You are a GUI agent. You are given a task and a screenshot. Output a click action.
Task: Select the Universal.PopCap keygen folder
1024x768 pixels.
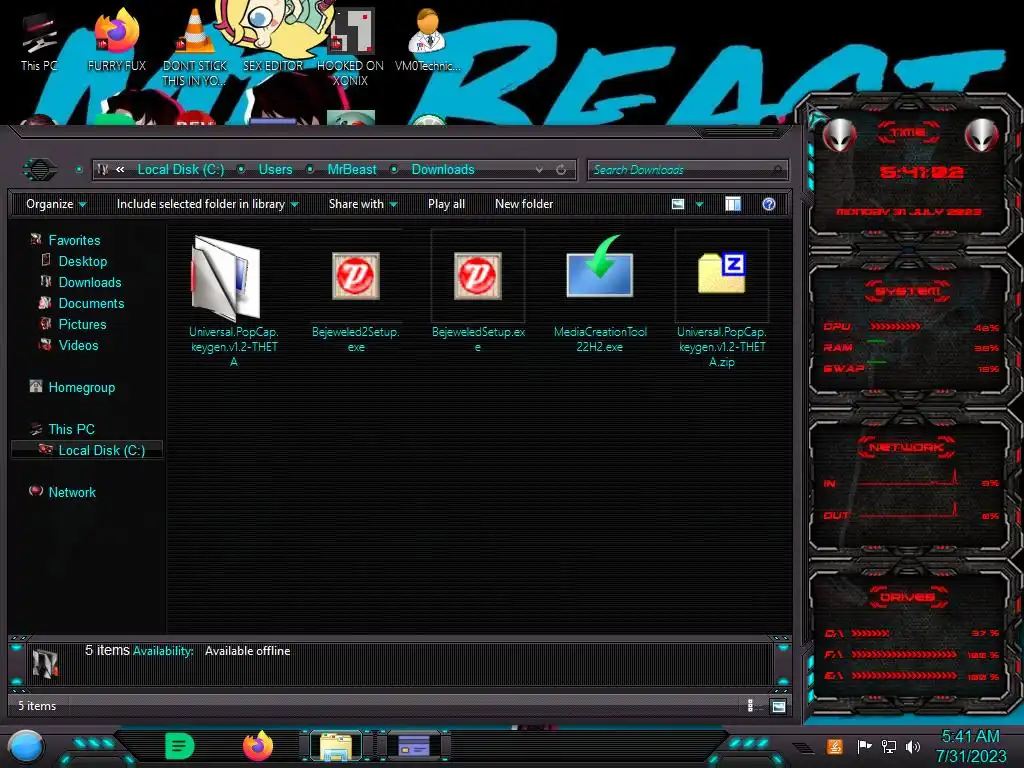234,300
